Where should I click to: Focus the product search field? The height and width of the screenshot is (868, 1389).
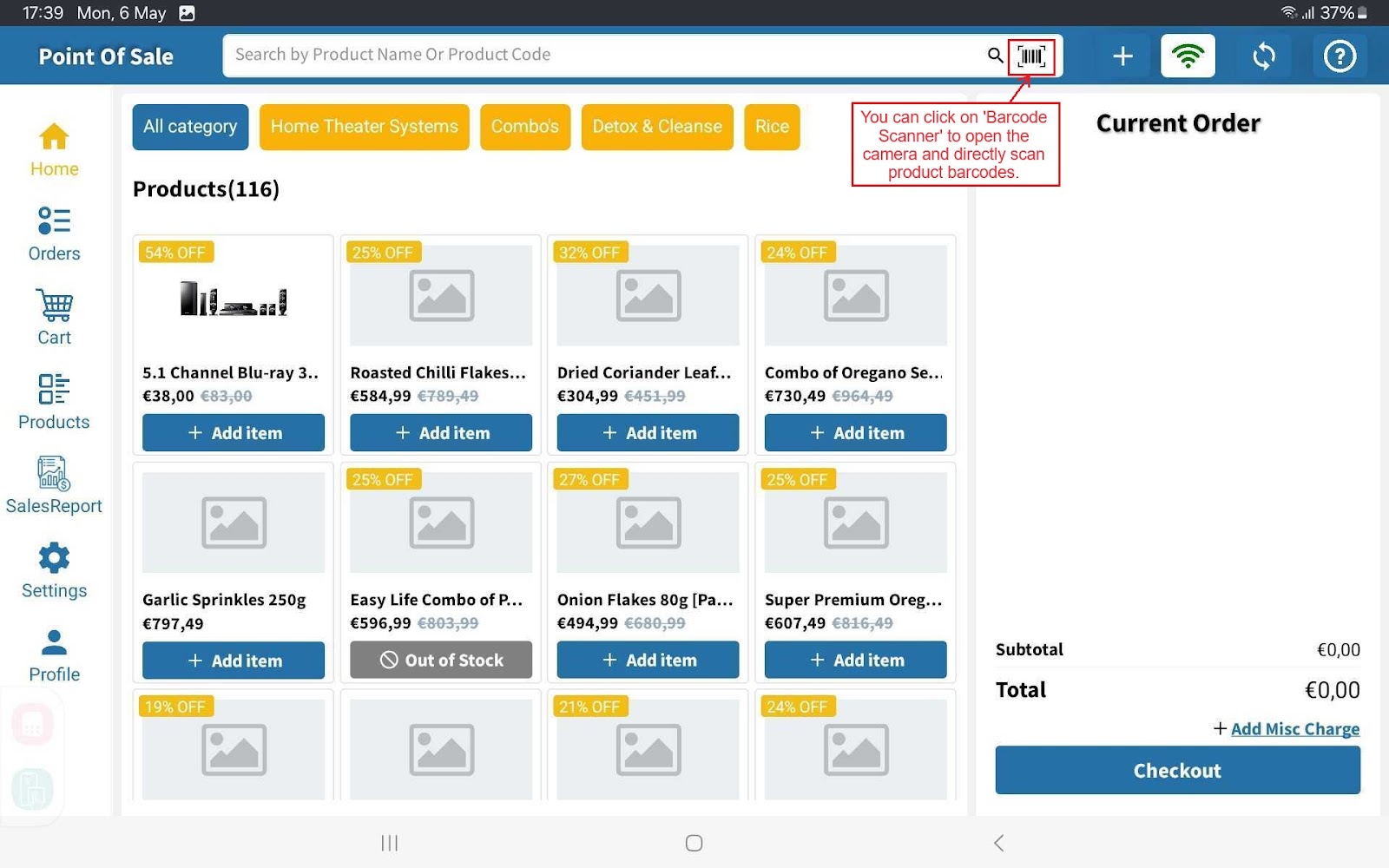(599, 56)
